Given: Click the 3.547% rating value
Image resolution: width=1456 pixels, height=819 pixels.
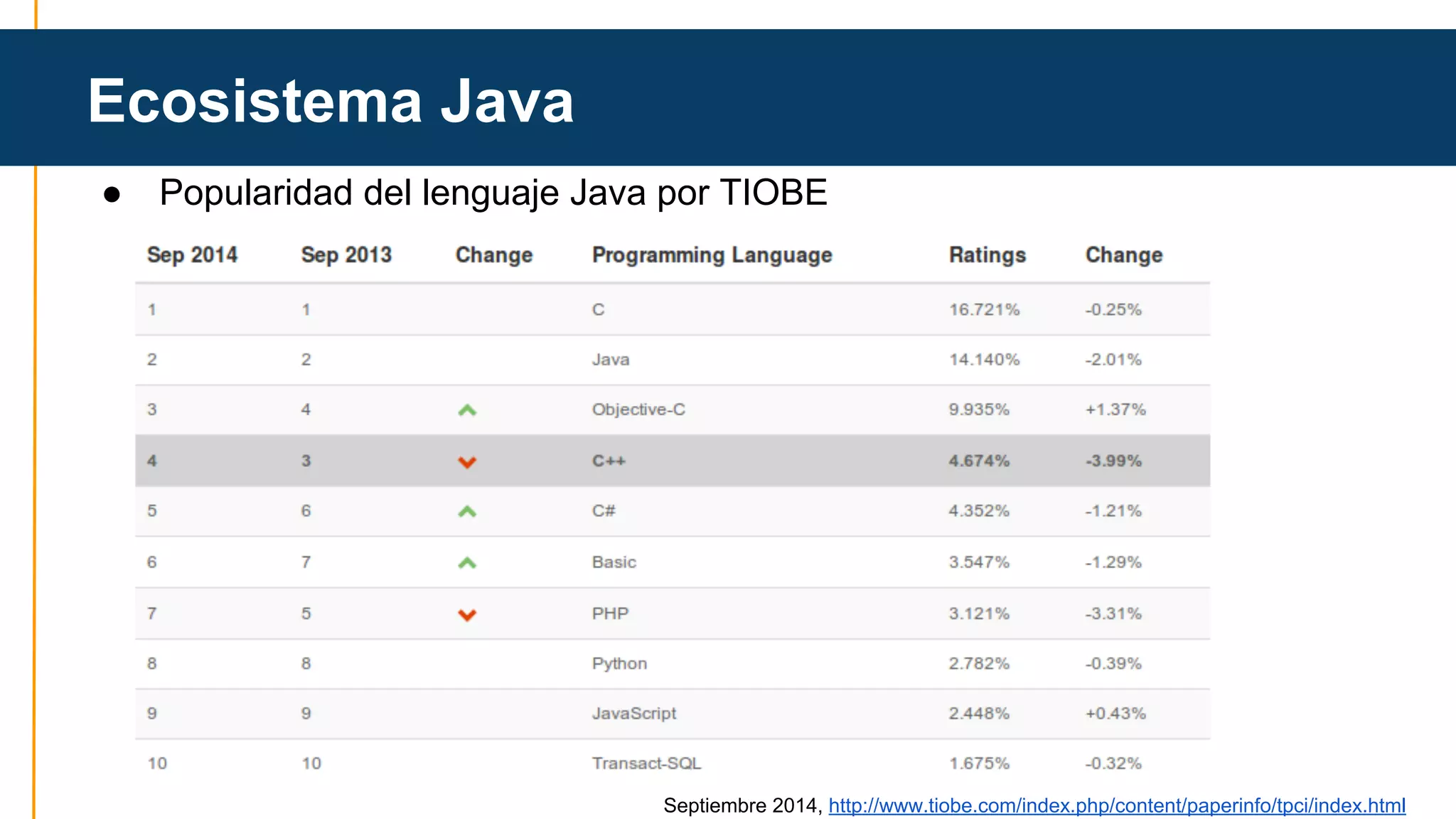Looking at the screenshot, I should (979, 562).
